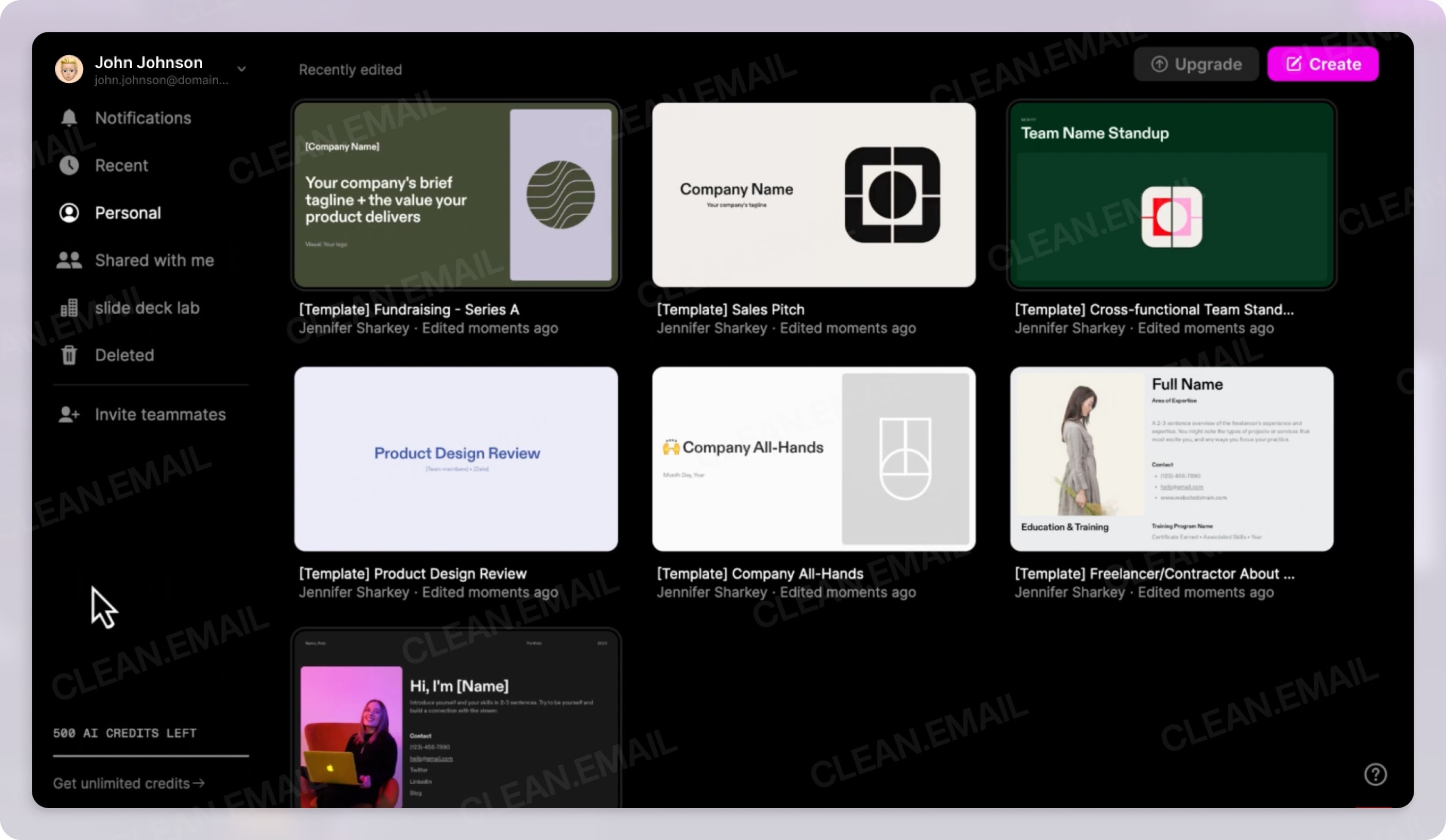This screenshot has height=840, width=1446.
Task: Click the Recent clock icon
Action: coord(69,165)
